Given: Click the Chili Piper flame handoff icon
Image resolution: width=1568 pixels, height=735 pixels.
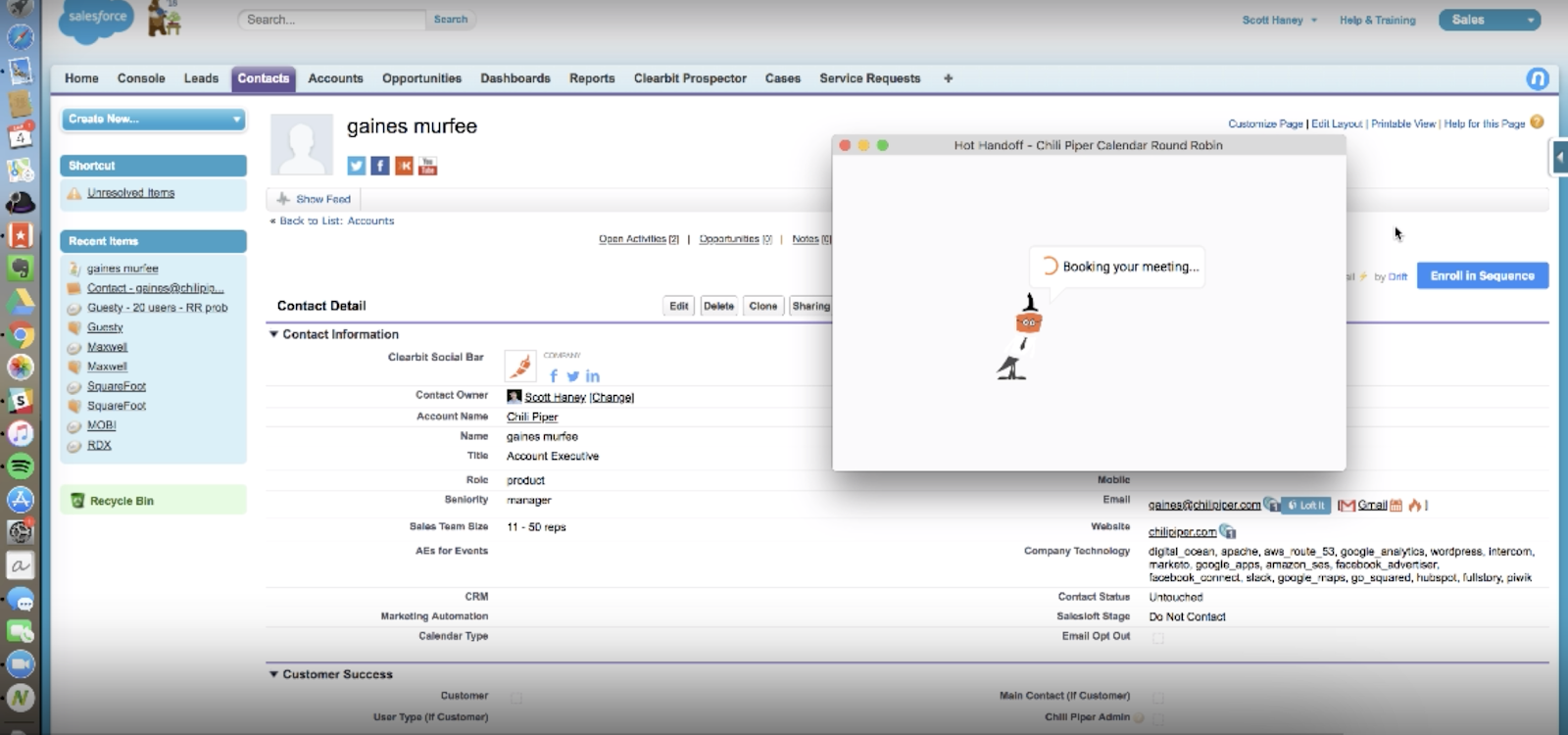Looking at the screenshot, I should [x=1415, y=506].
